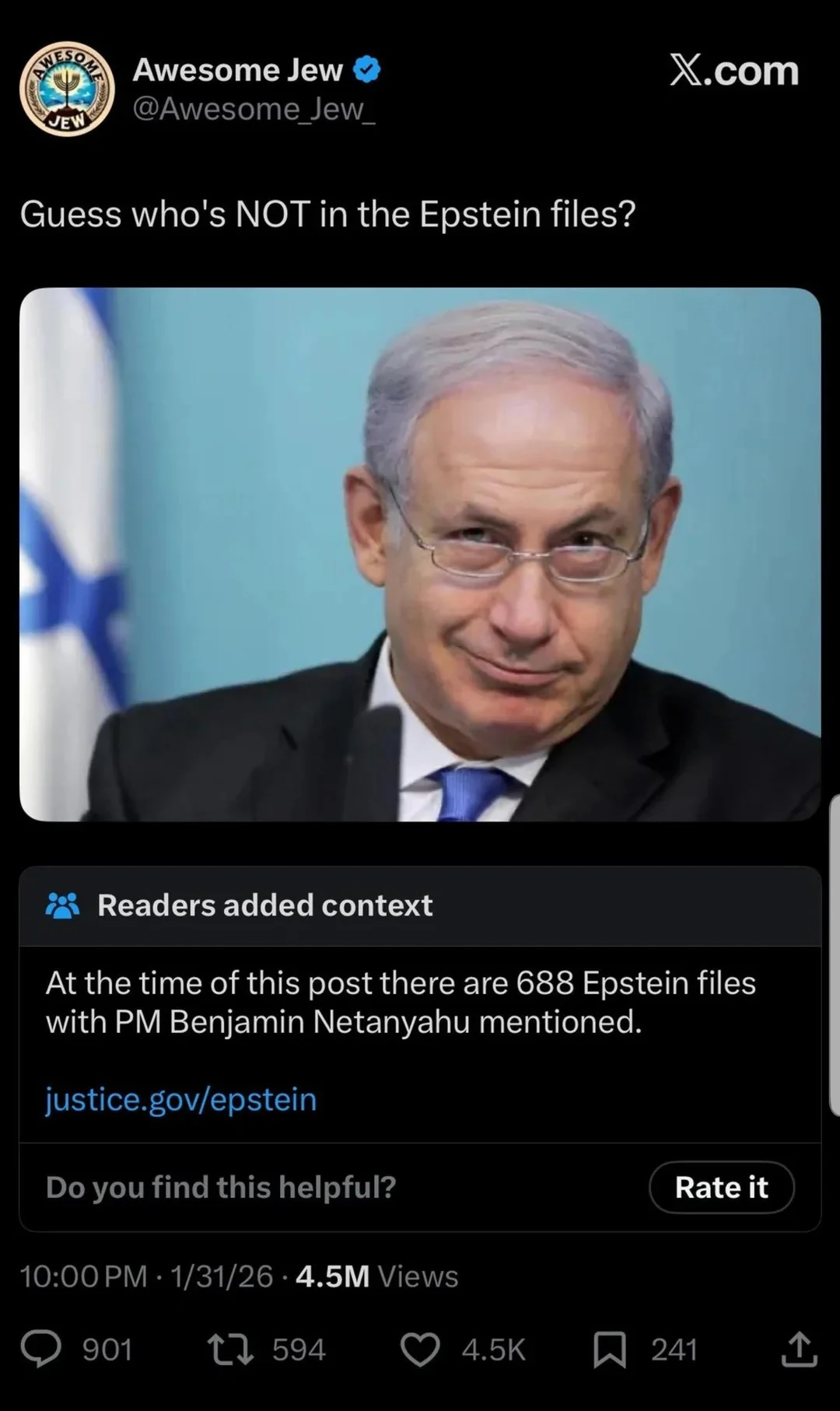Click the Readers added context header
The width and height of the screenshot is (840, 1411).
coord(265,905)
